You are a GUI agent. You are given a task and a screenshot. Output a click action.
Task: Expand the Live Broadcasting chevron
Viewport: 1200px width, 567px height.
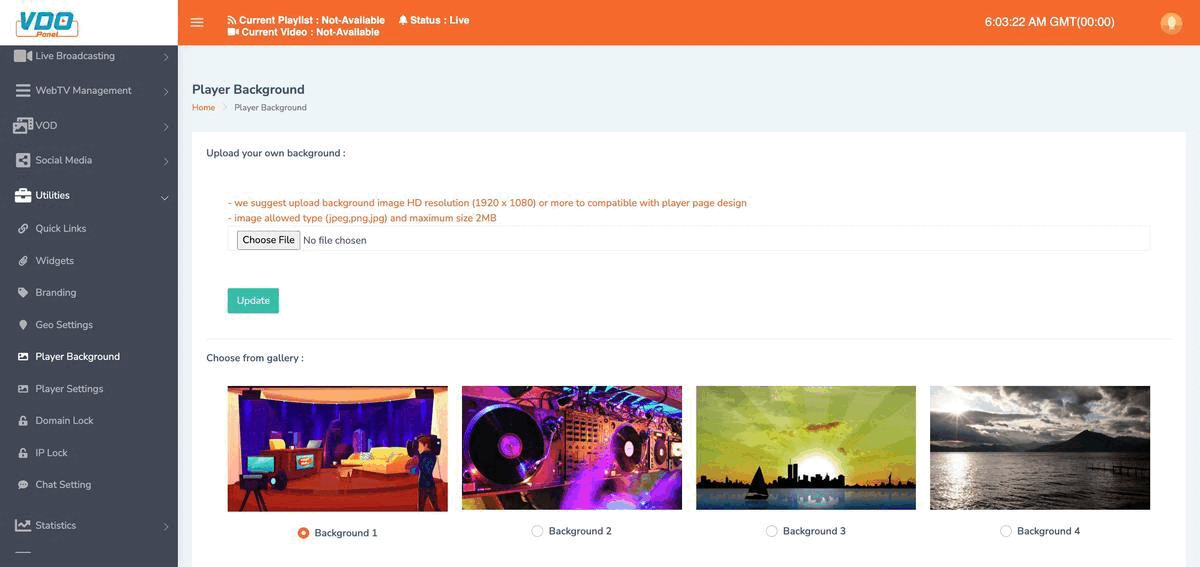point(165,57)
